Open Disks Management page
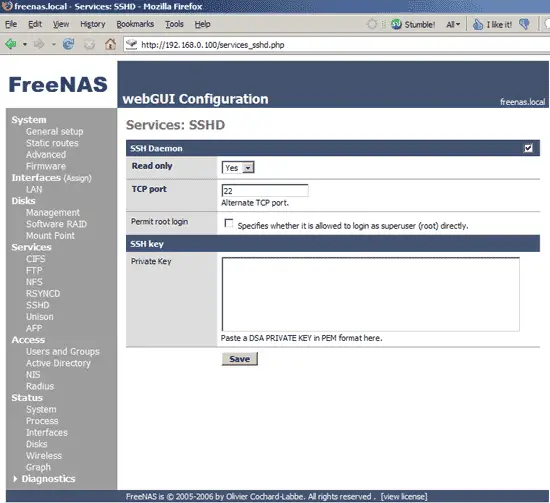This screenshot has width=550, height=503. (53, 213)
